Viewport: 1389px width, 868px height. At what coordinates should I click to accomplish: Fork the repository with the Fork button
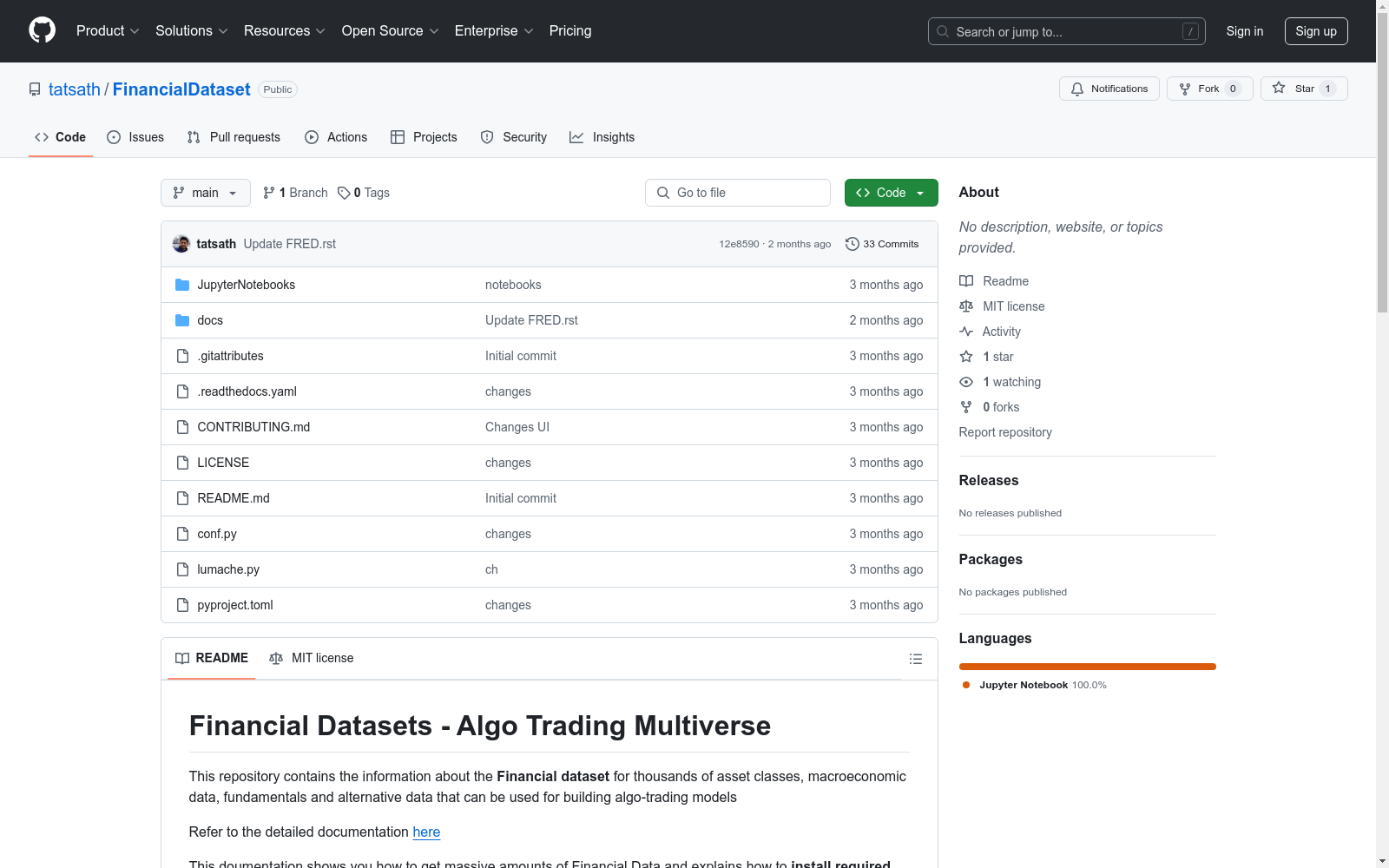[x=1210, y=89]
